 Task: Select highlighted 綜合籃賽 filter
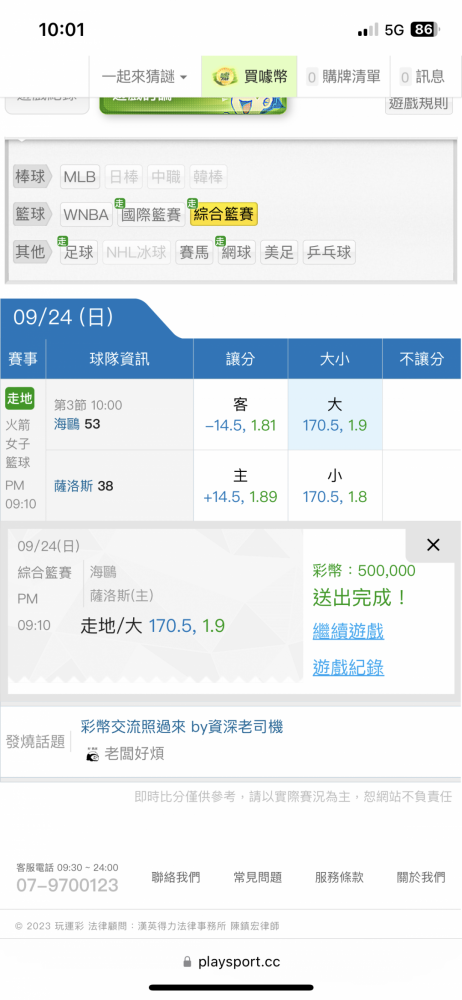[x=224, y=215]
